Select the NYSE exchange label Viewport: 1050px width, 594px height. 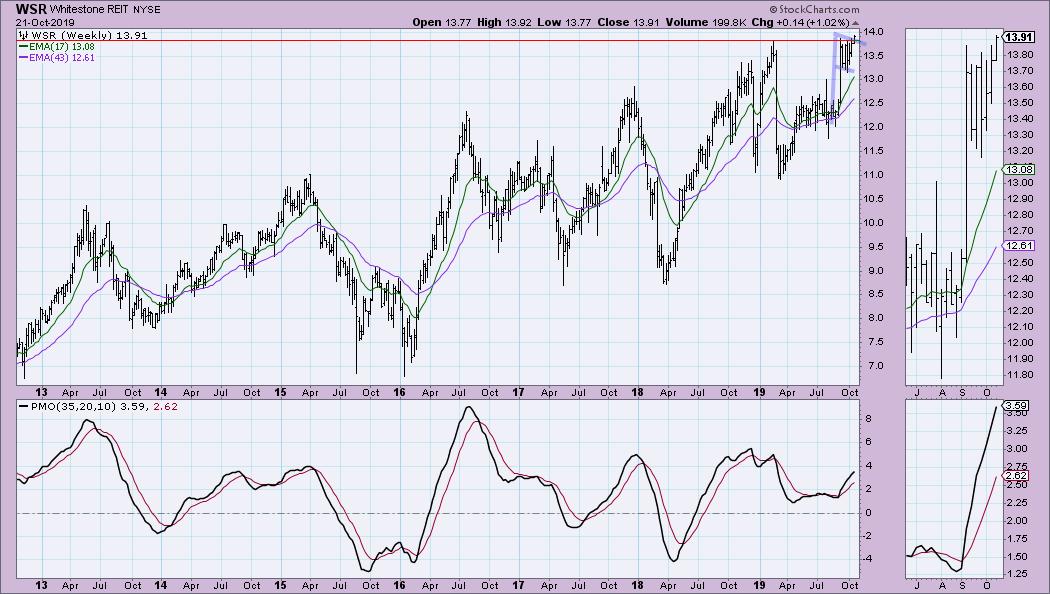coord(146,10)
